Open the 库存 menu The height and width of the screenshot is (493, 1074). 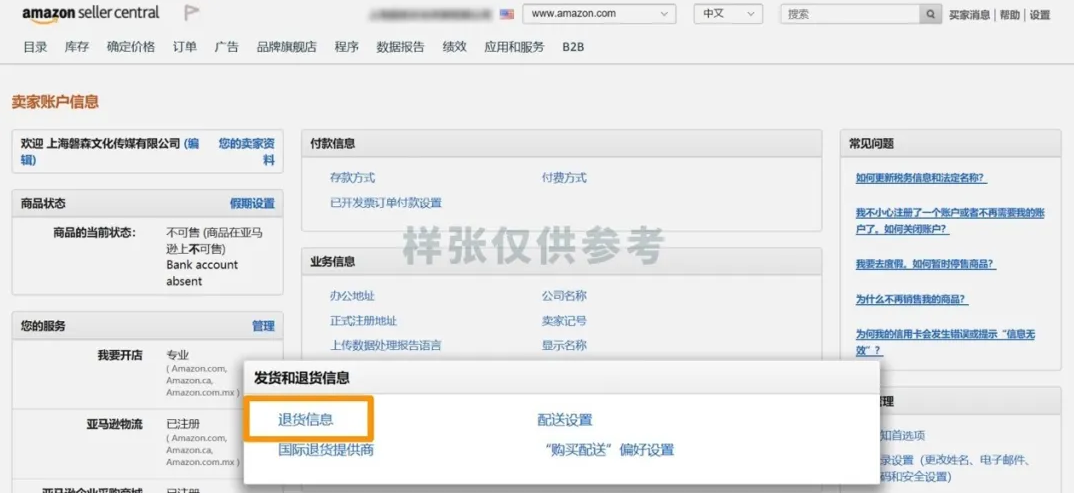click(77, 47)
